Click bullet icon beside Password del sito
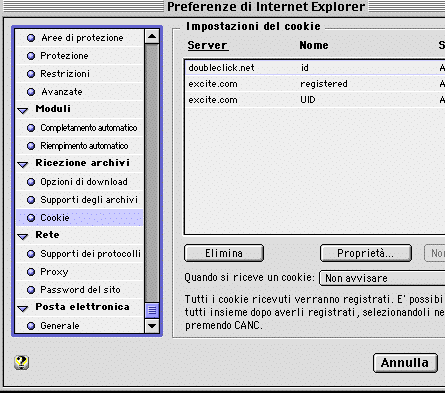 [x=31, y=290]
